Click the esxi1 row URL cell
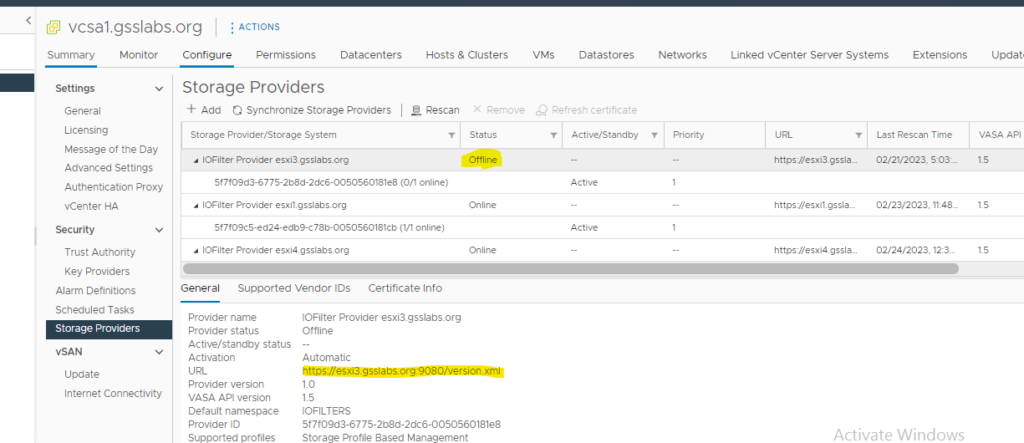Viewport: 1024px width, 443px height. [814, 205]
